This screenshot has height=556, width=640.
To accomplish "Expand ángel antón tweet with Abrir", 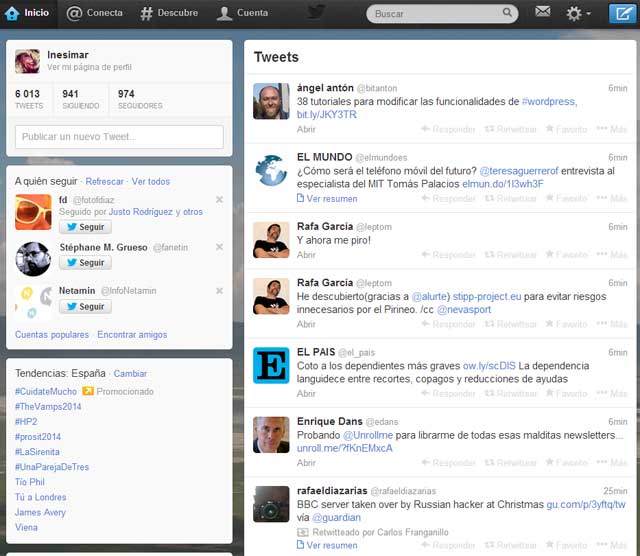I will coord(306,129).
